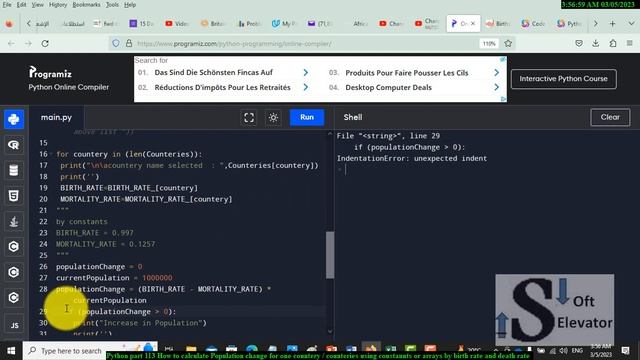Show site security info padlock
This screenshot has width=640, height=360.
(129, 43)
